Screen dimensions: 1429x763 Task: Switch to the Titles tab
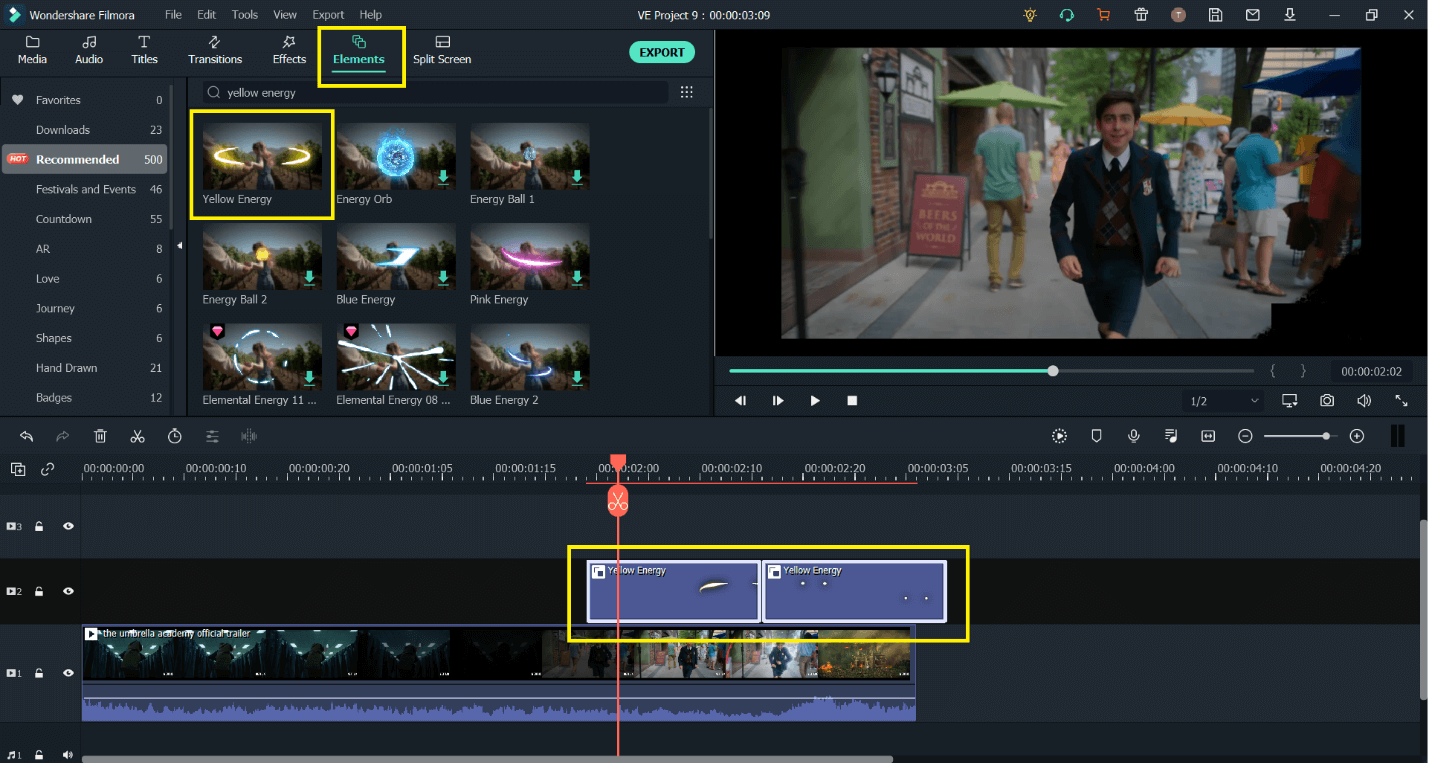(x=144, y=50)
